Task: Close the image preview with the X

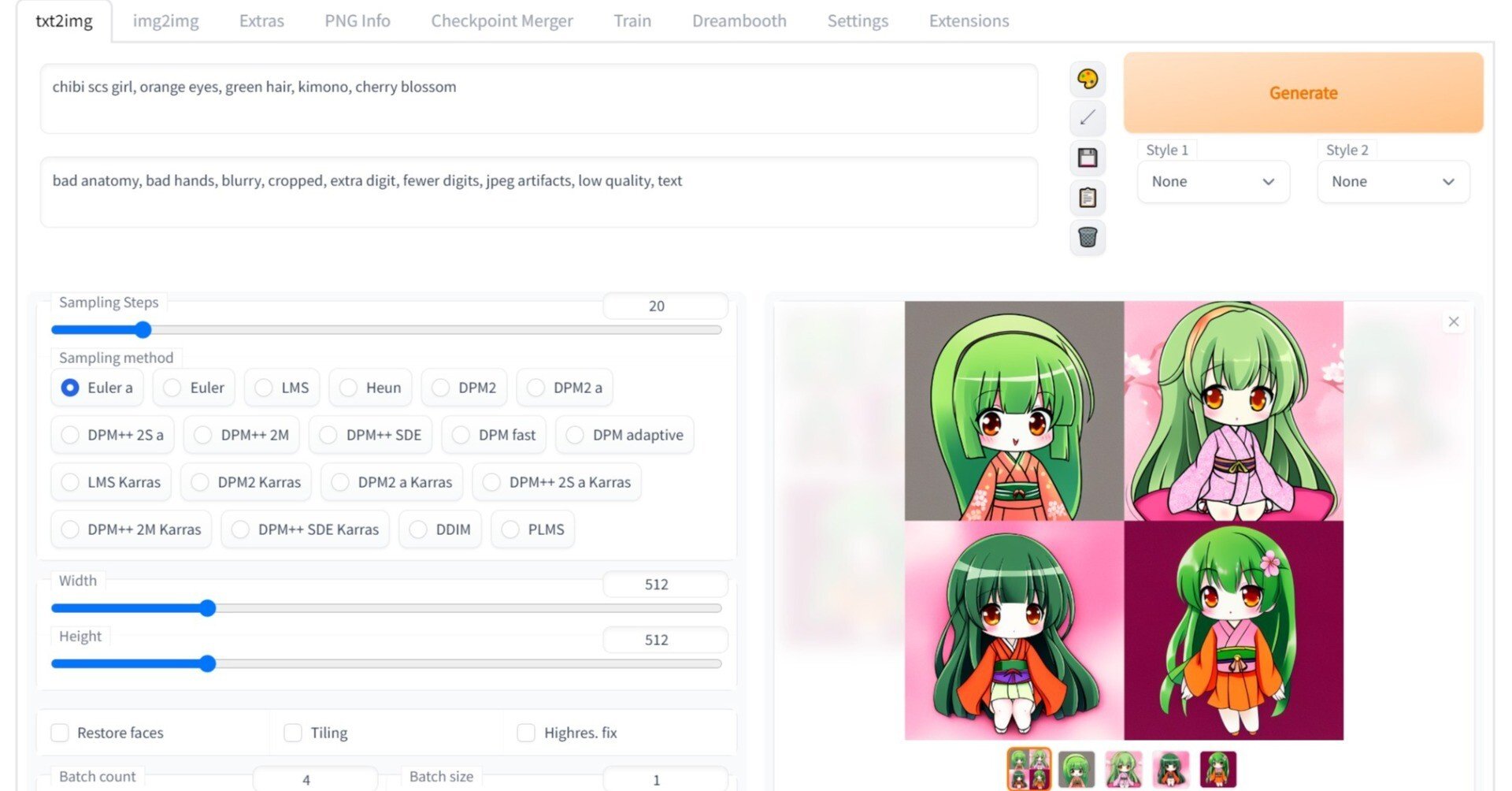Action: click(x=1454, y=321)
